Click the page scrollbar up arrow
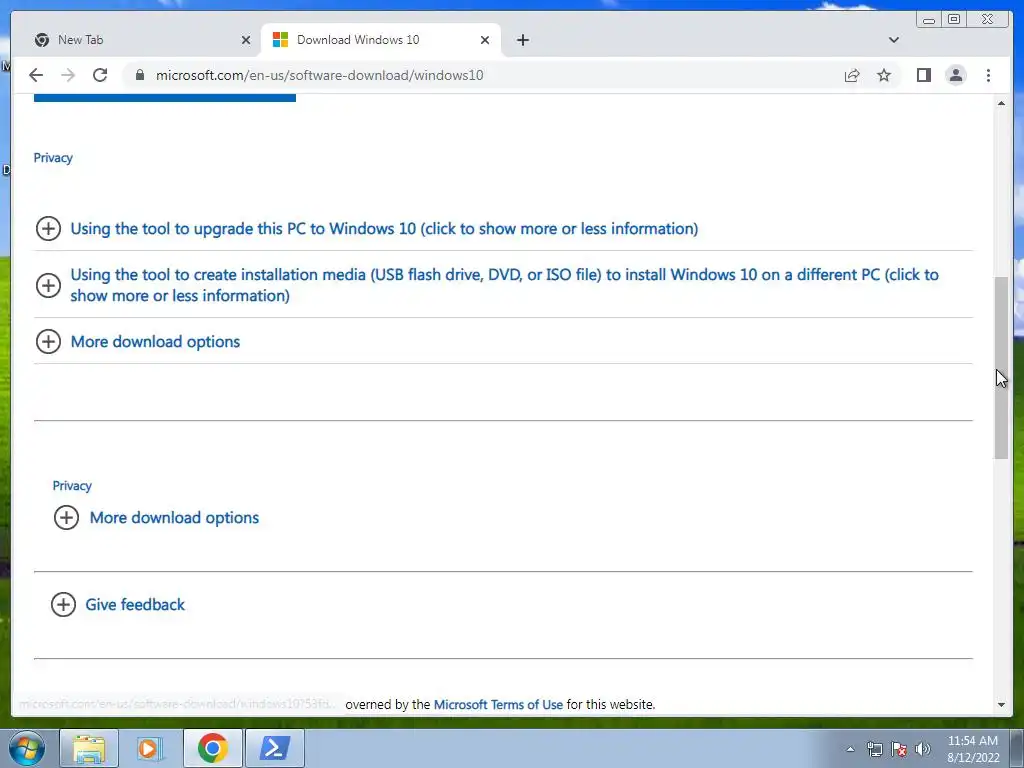 point(1001,103)
